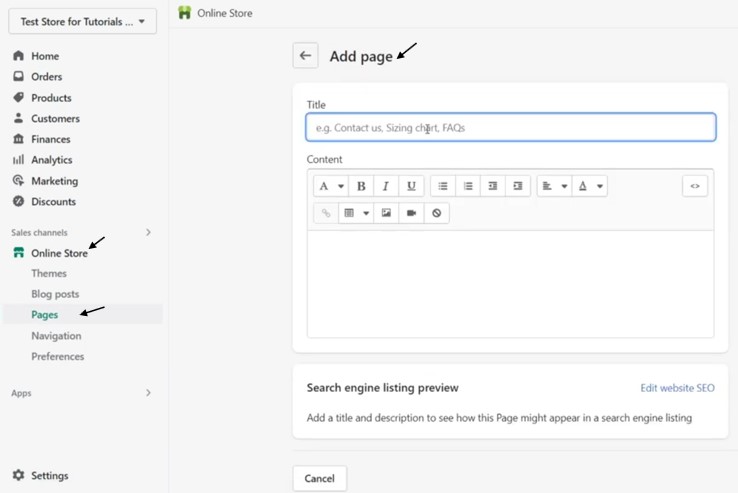Image resolution: width=738 pixels, height=493 pixels.
Task: Insert a bulleted list
Action: pyautogui.click(x=443, y=186)
